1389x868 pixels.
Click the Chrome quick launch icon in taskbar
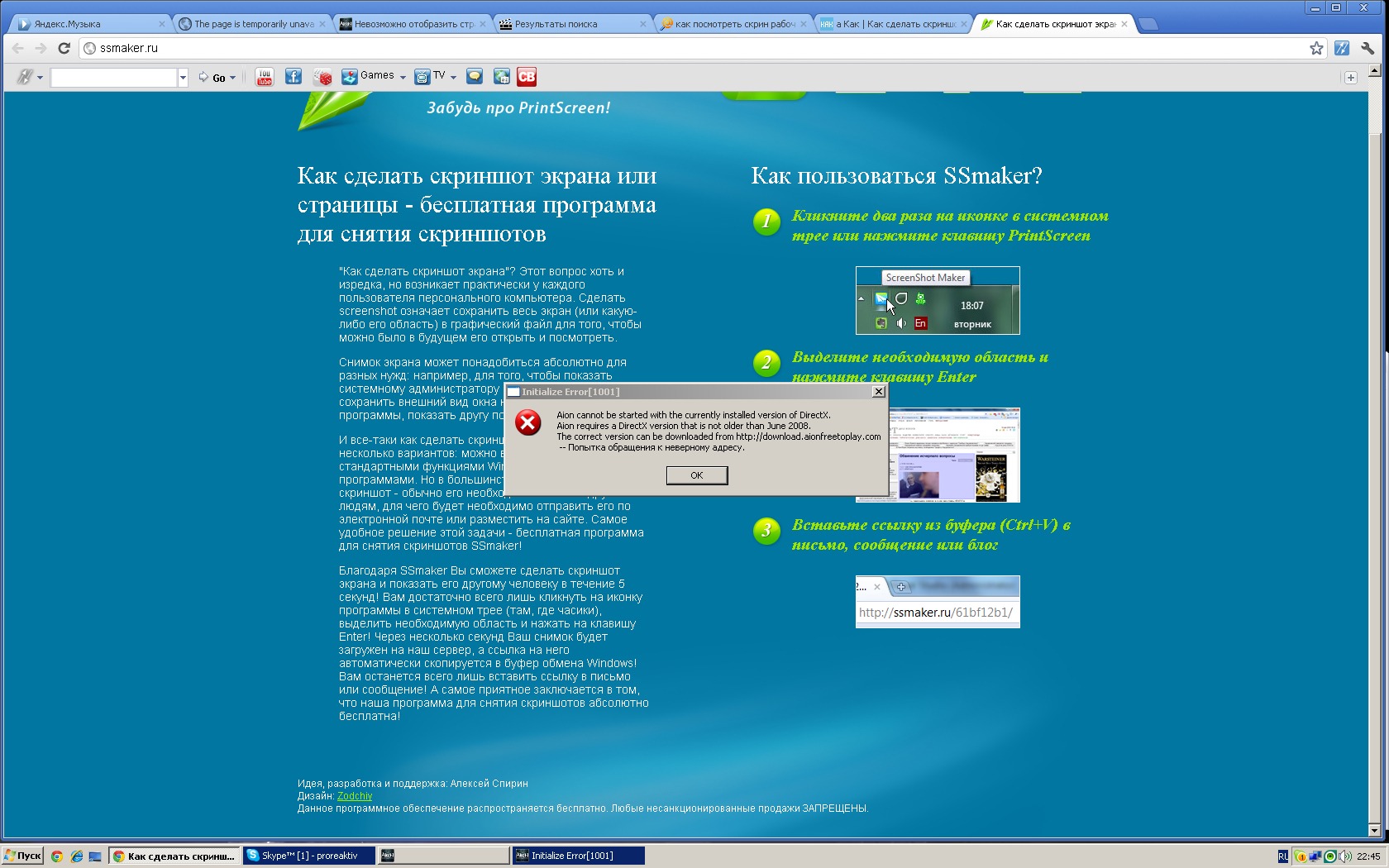tap(57, 856)
